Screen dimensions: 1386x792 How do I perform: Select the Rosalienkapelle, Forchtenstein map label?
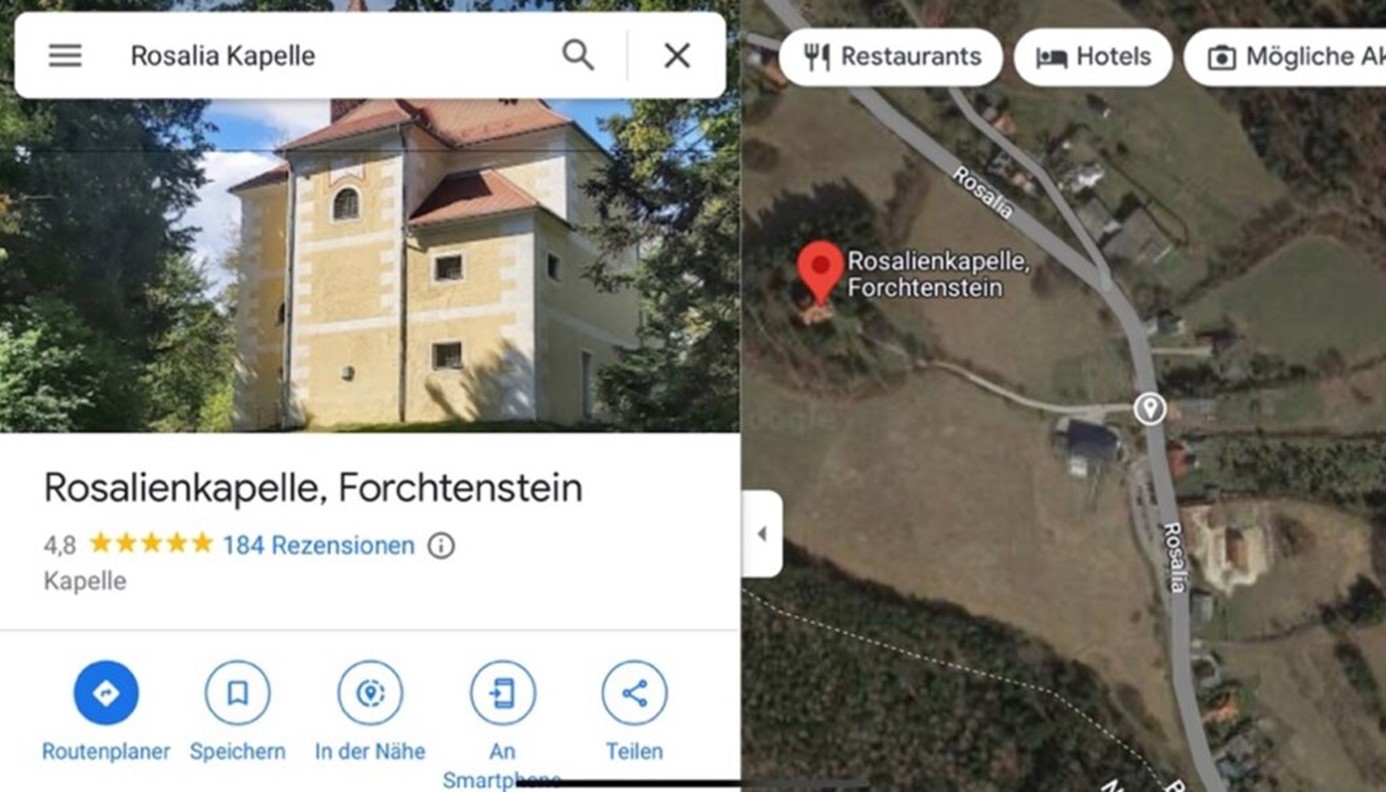point(939,274)
